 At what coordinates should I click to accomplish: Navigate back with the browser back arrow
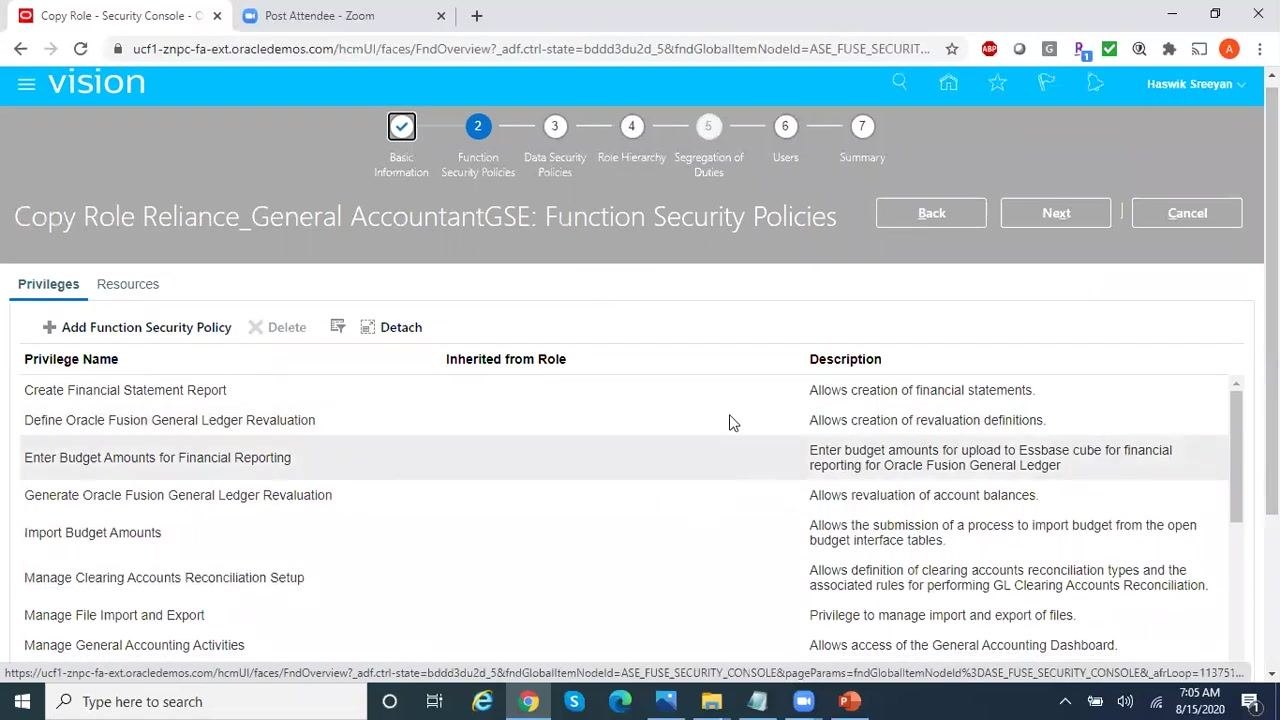pyautogui.click(x=21, y=49)
